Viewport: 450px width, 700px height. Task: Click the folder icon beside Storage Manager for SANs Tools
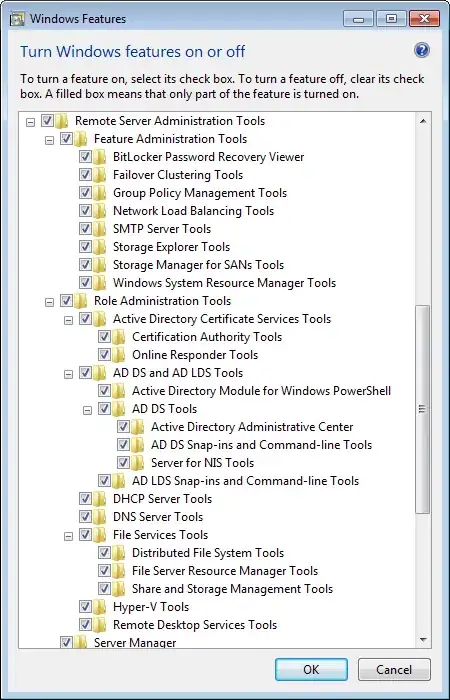pos(100,265)
